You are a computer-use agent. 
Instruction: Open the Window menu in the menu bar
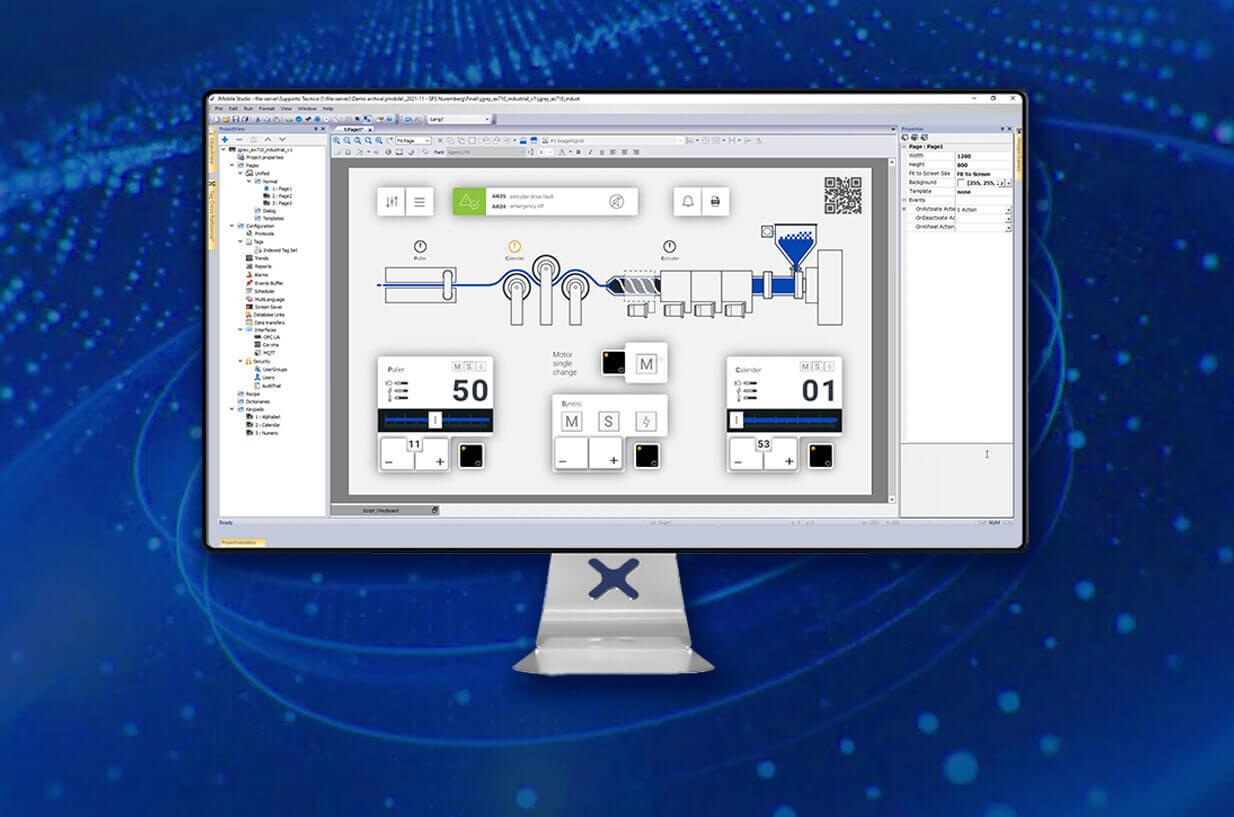(x=308, y=108)
